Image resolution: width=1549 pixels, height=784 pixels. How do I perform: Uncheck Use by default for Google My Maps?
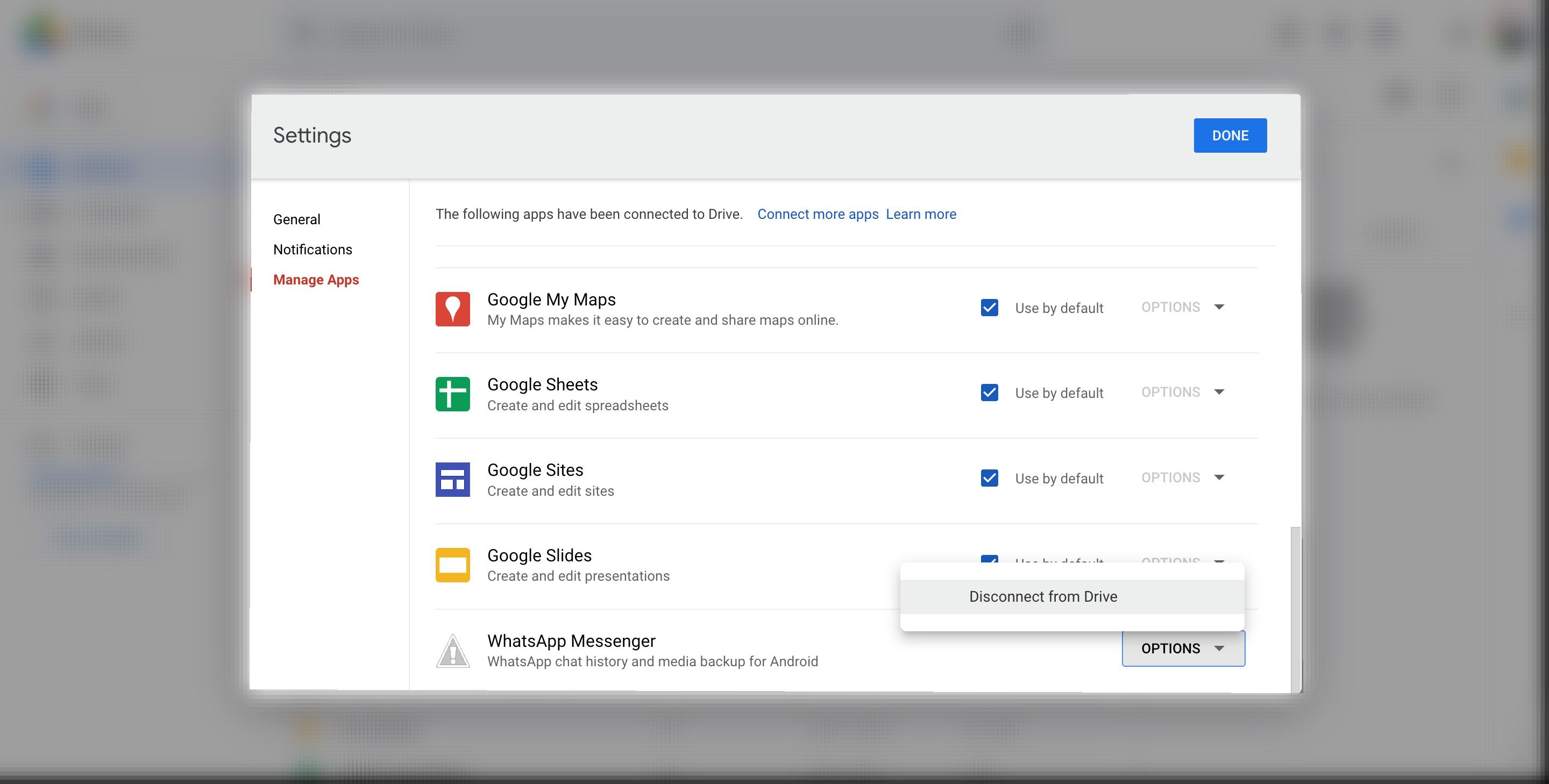tap(989, 308)
